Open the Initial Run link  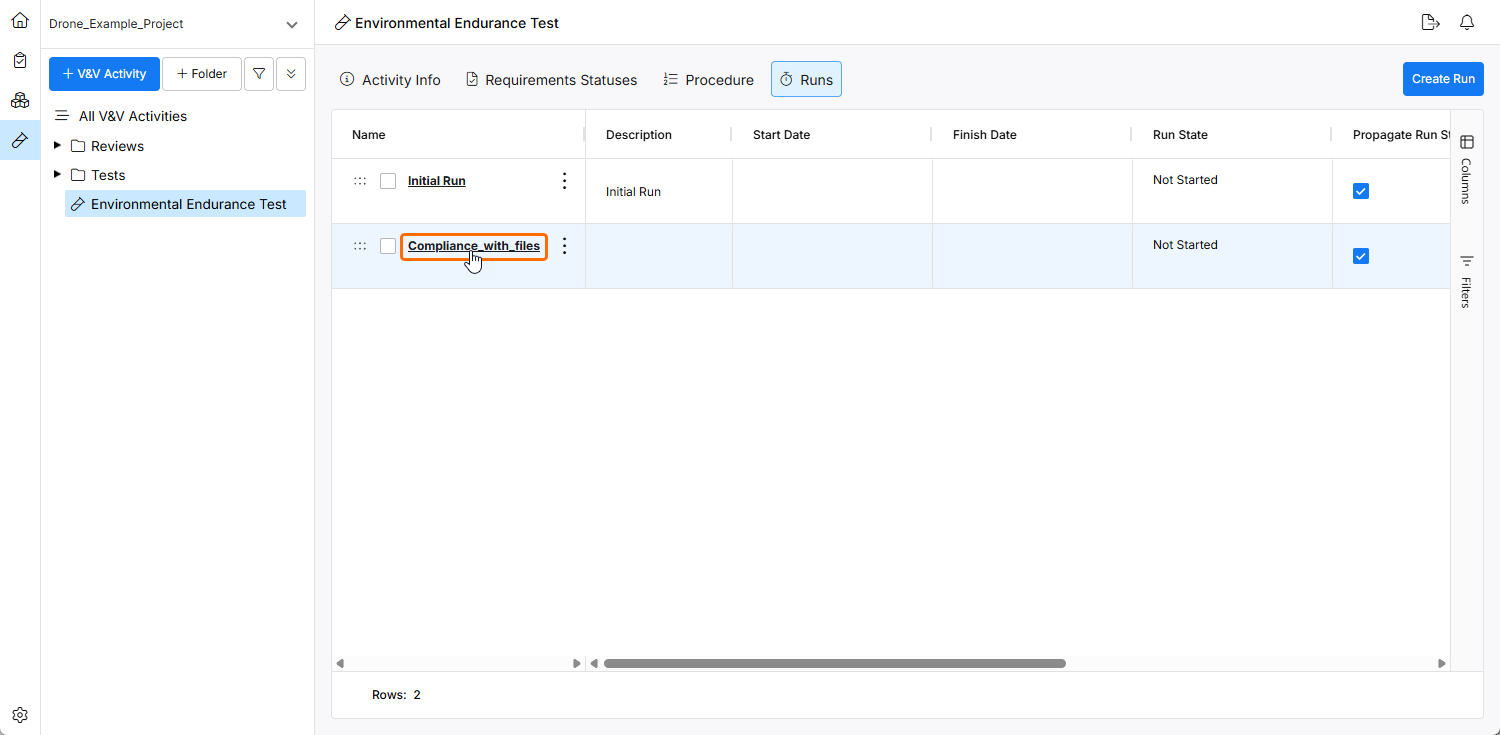tap(436, 181)
